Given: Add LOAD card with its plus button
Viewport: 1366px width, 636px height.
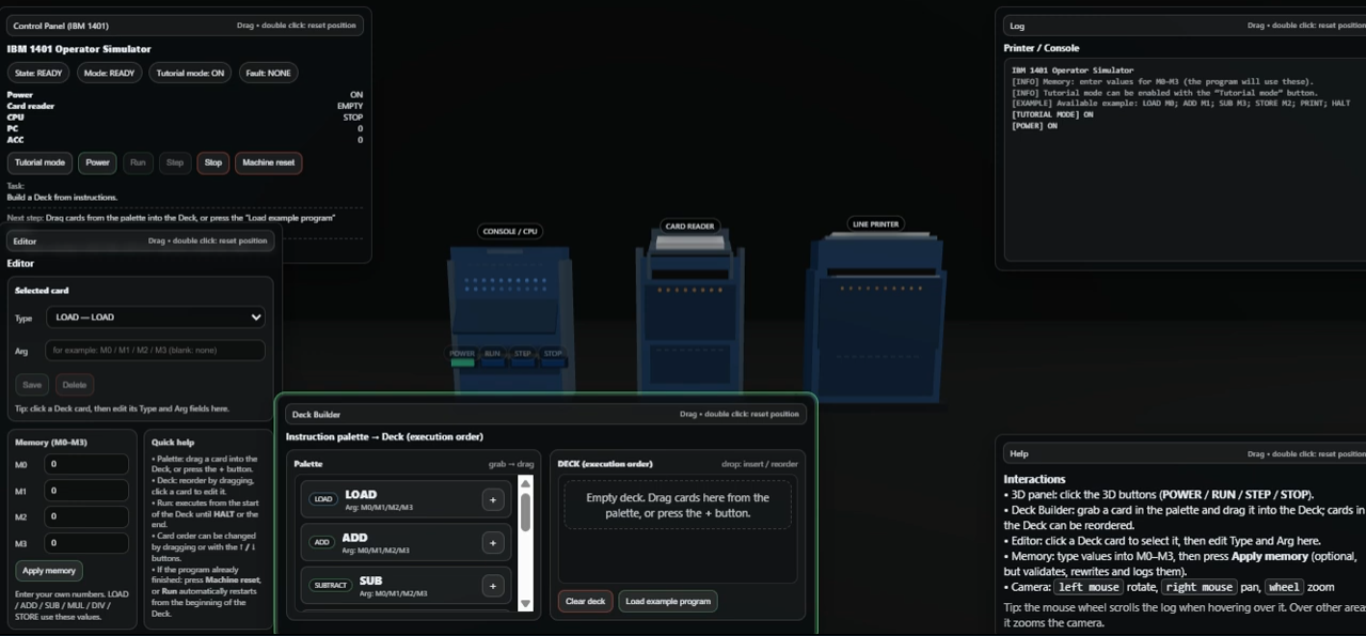Looking at the screenshot, I should [493, 500].
